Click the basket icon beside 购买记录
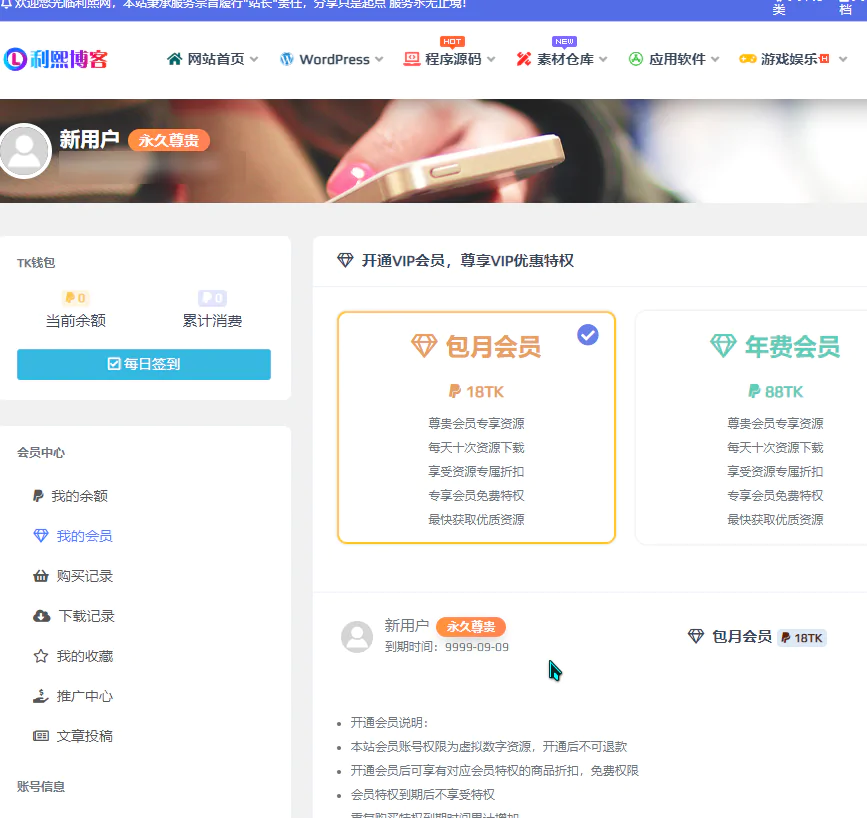867x818 pixels. [x=40, y=576]
